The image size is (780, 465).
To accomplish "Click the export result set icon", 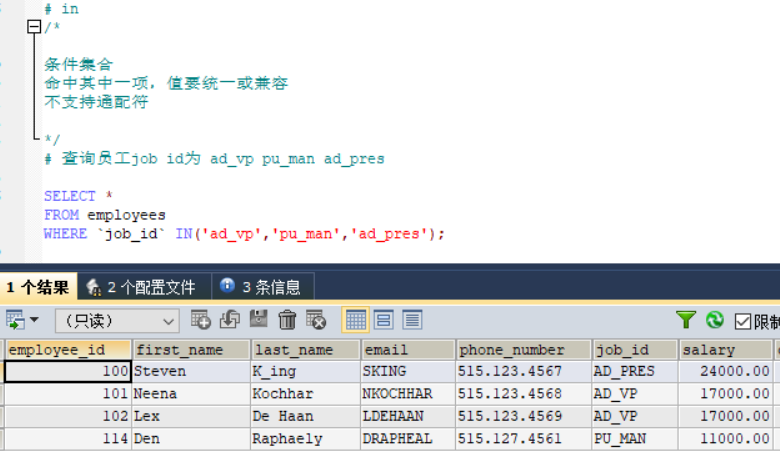I will [x=15, y=320].
